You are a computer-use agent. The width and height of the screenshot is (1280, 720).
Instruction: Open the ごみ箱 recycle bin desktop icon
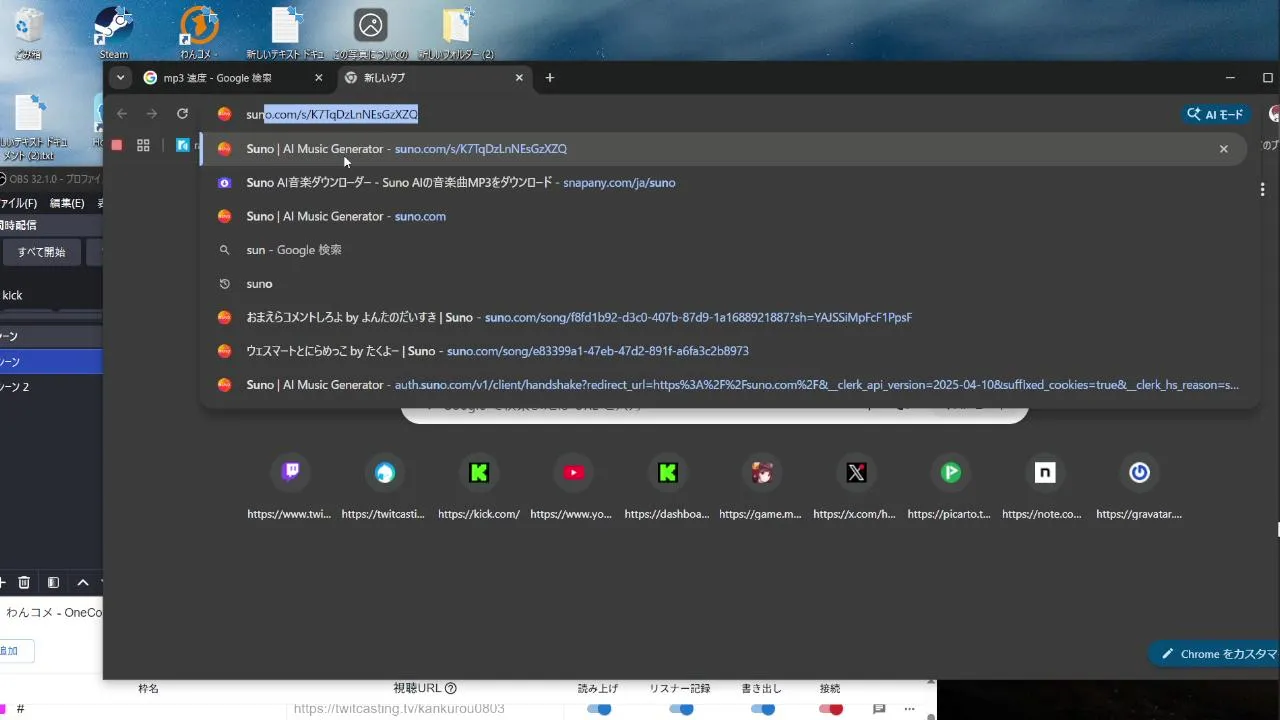click(x=28, y=32)
